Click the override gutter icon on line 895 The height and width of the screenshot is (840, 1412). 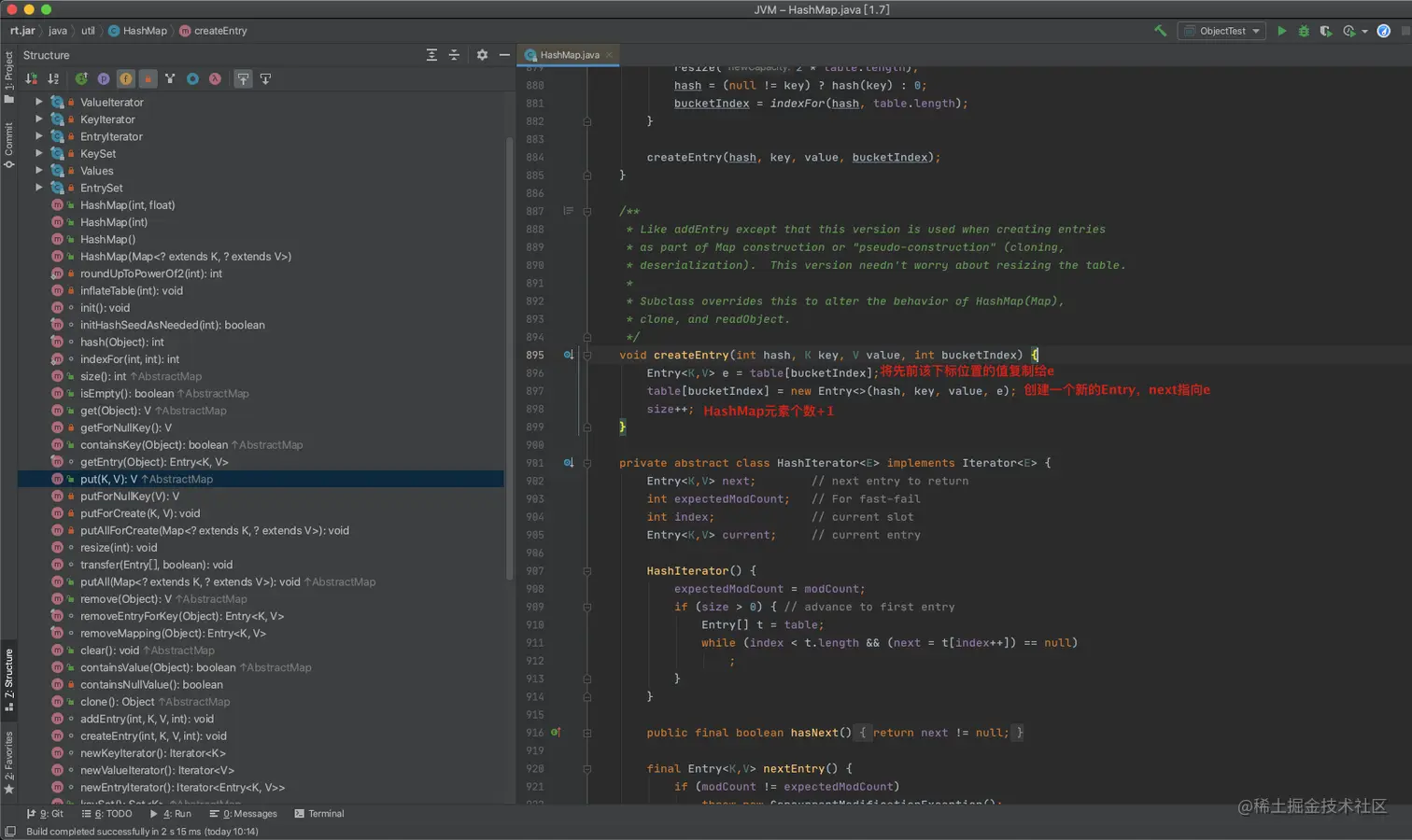(568, 355)
